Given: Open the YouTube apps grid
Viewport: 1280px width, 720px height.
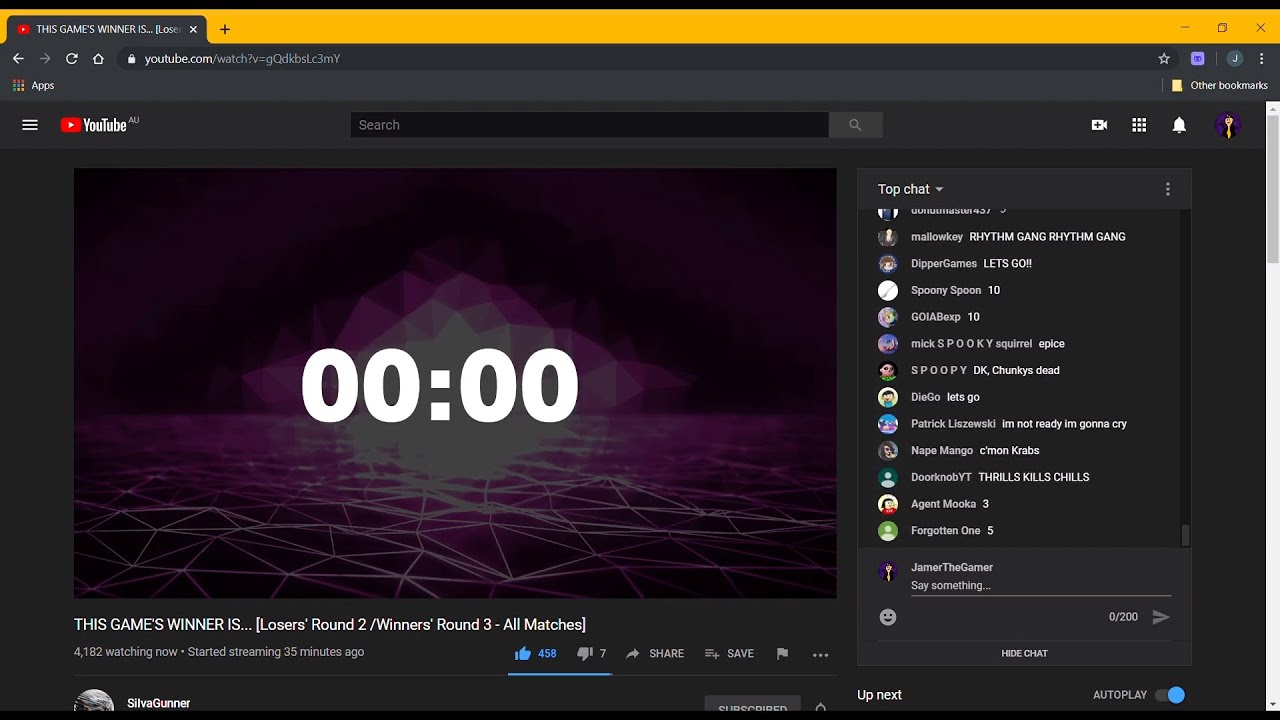Looking at the screenshot, I should 1139,125.
